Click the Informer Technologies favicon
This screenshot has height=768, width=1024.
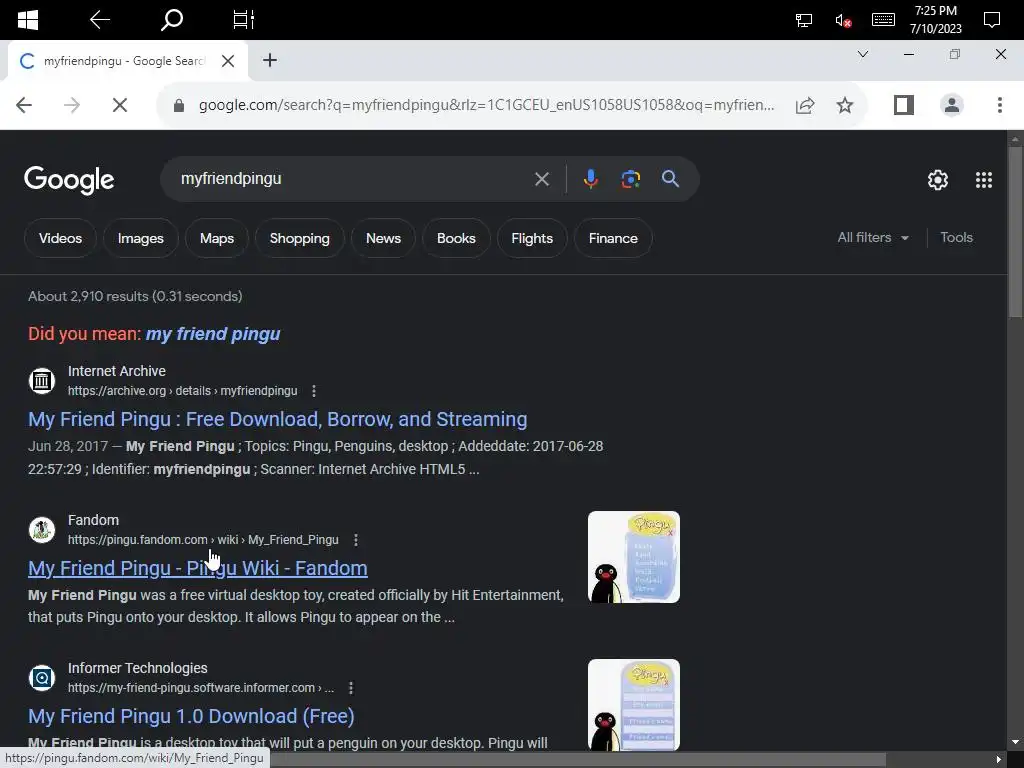coord(42,678)
